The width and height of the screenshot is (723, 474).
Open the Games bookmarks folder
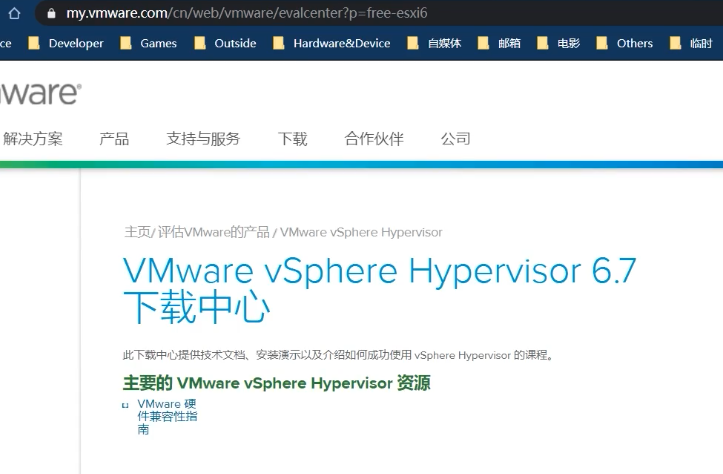click(148, 43)
